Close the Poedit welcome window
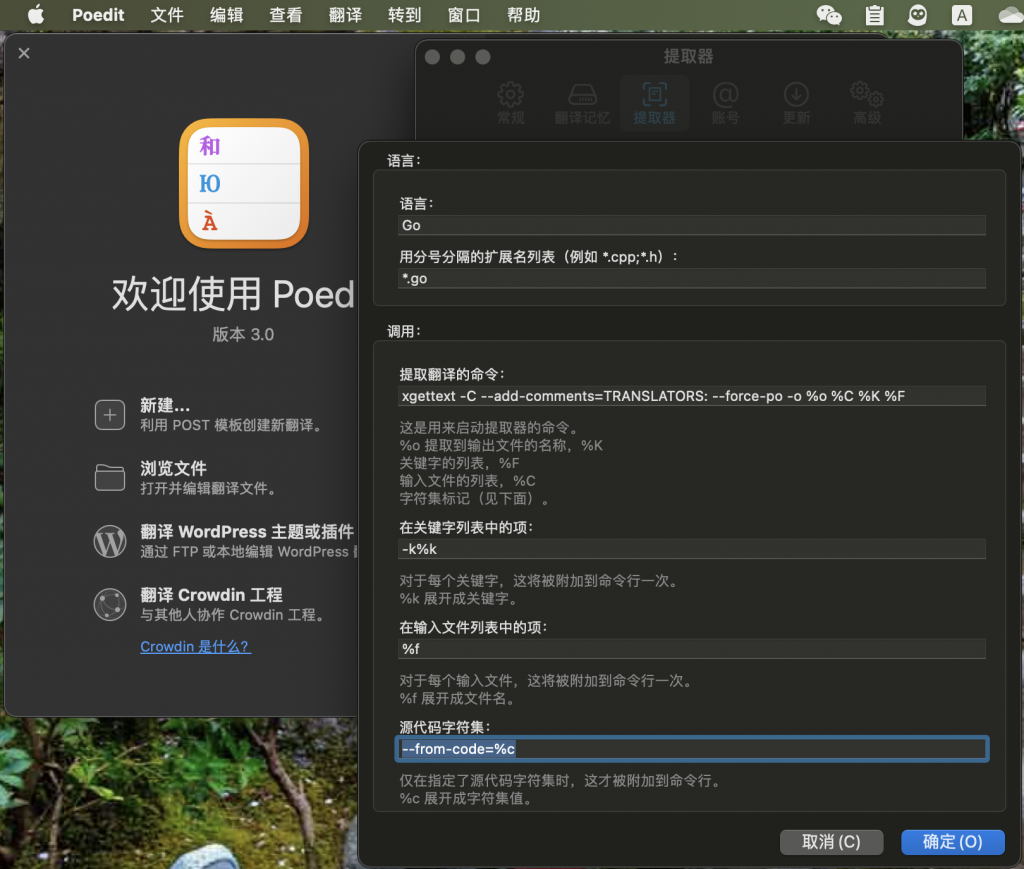The image size is (1024, 869). point(24,54)
